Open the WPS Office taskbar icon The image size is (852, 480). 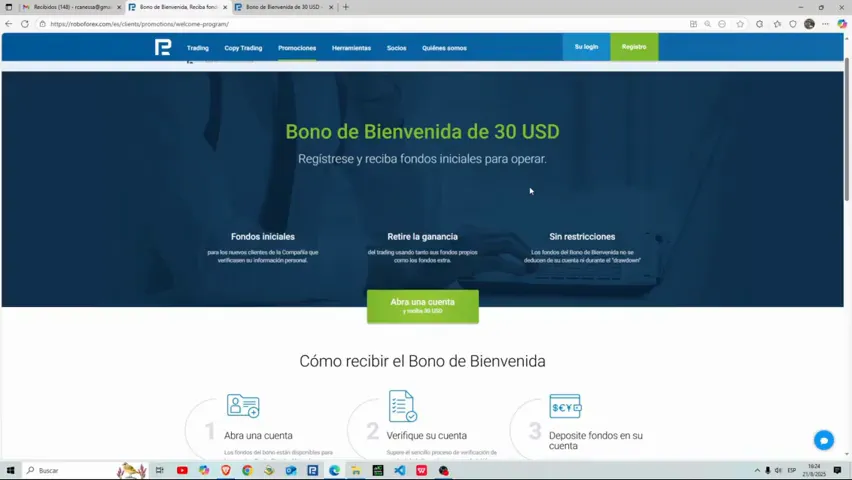(x=421, y=470)
